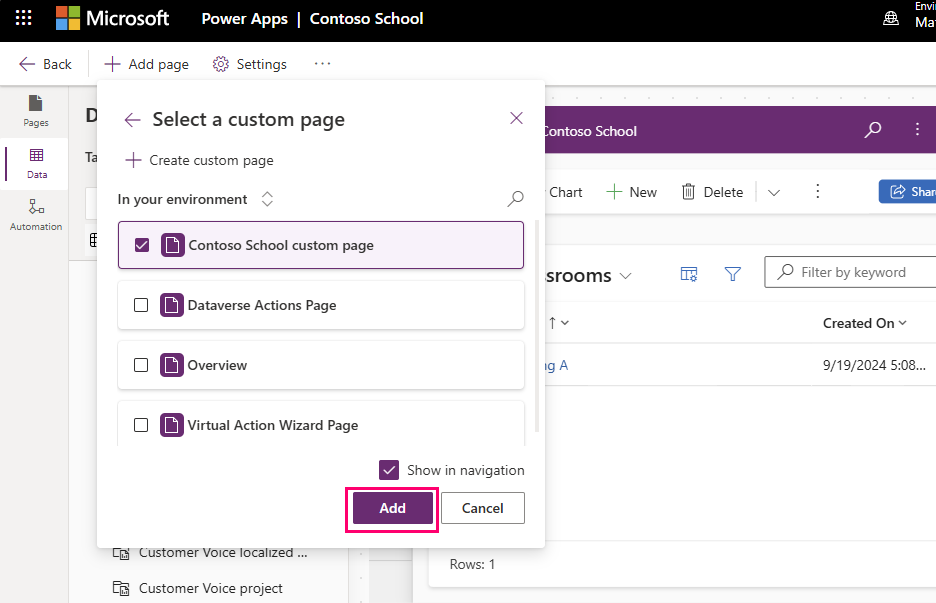Click the funnel filter icon
Image resolution: width=936 pixels, height=603 pixels.
pos(732,274)
